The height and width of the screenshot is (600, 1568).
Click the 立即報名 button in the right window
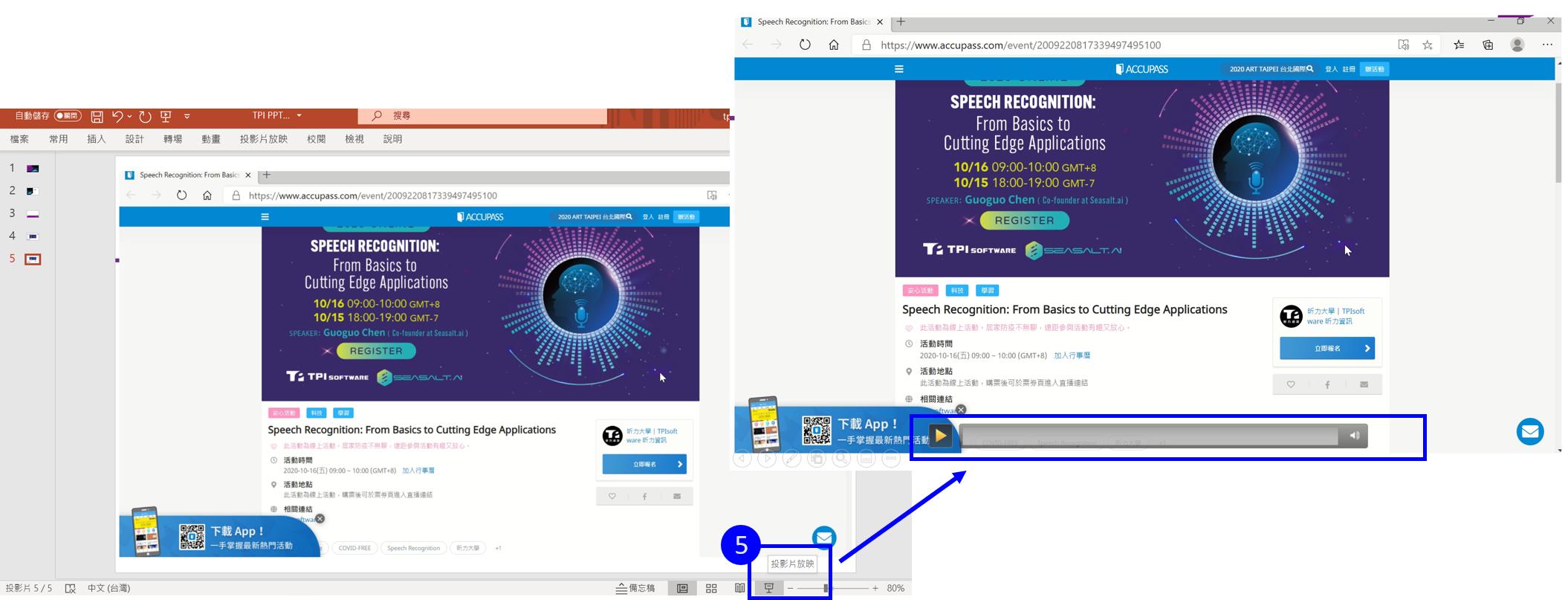pyautogui.click(x=1327, y=348)
